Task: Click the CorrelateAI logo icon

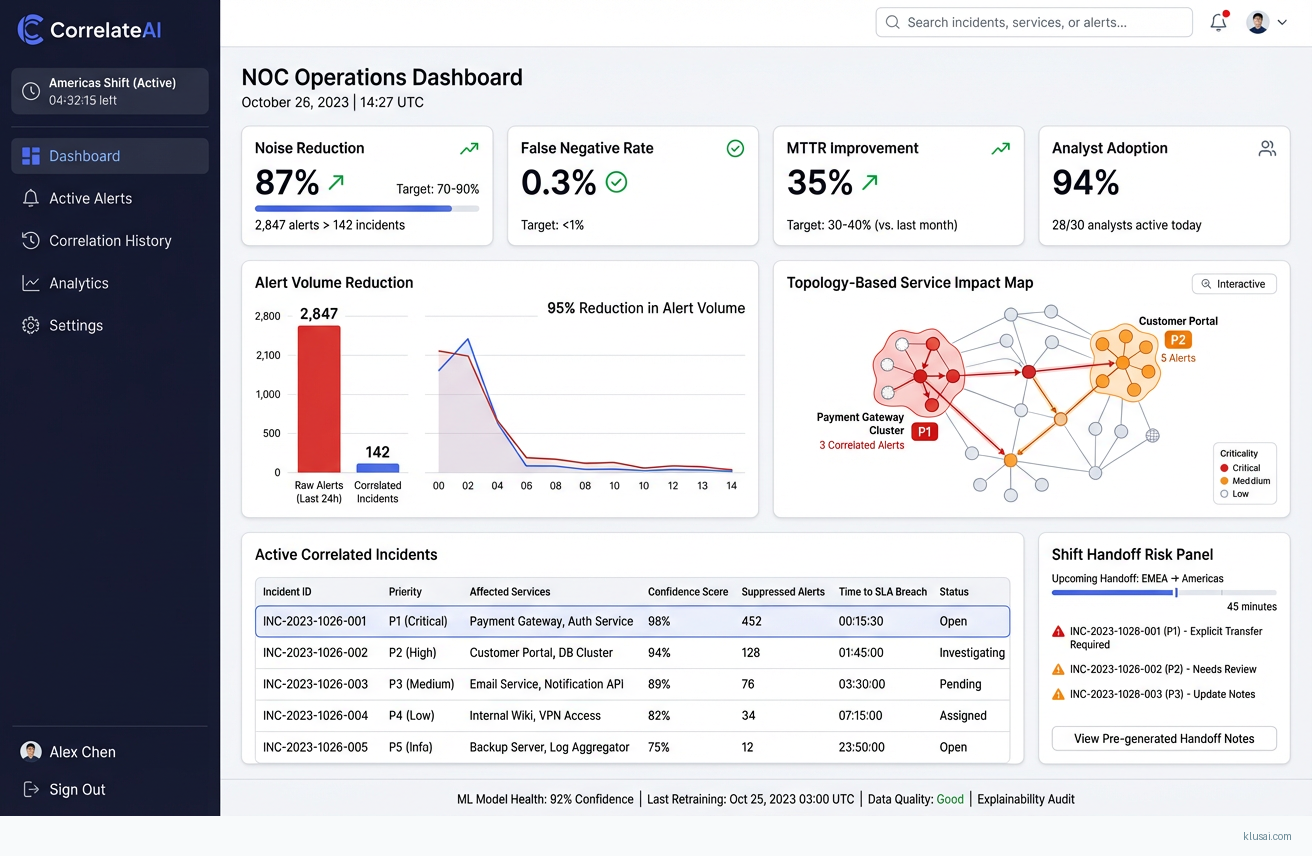Action: coord(31,30)
